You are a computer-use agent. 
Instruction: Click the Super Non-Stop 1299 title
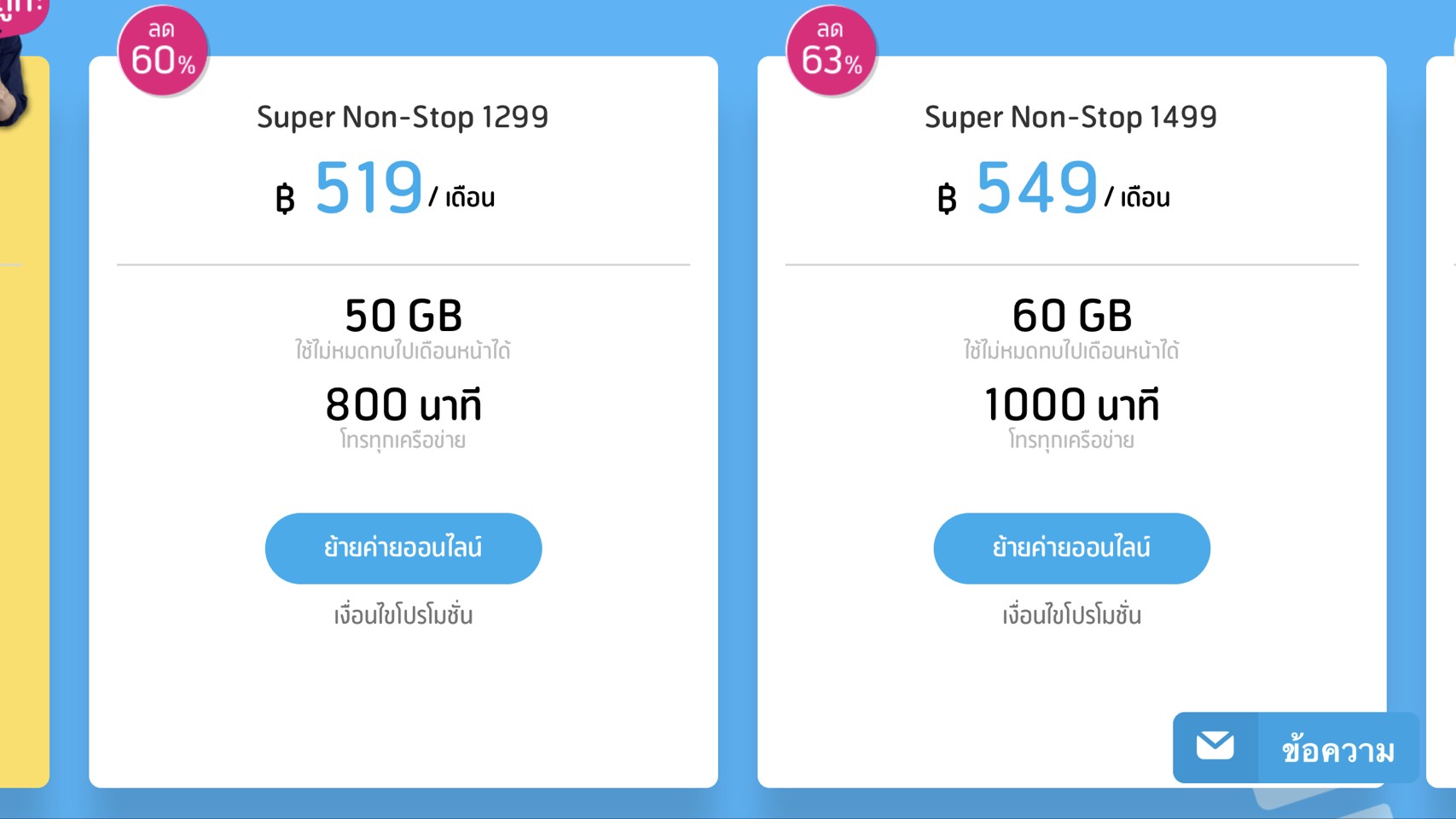403,117
